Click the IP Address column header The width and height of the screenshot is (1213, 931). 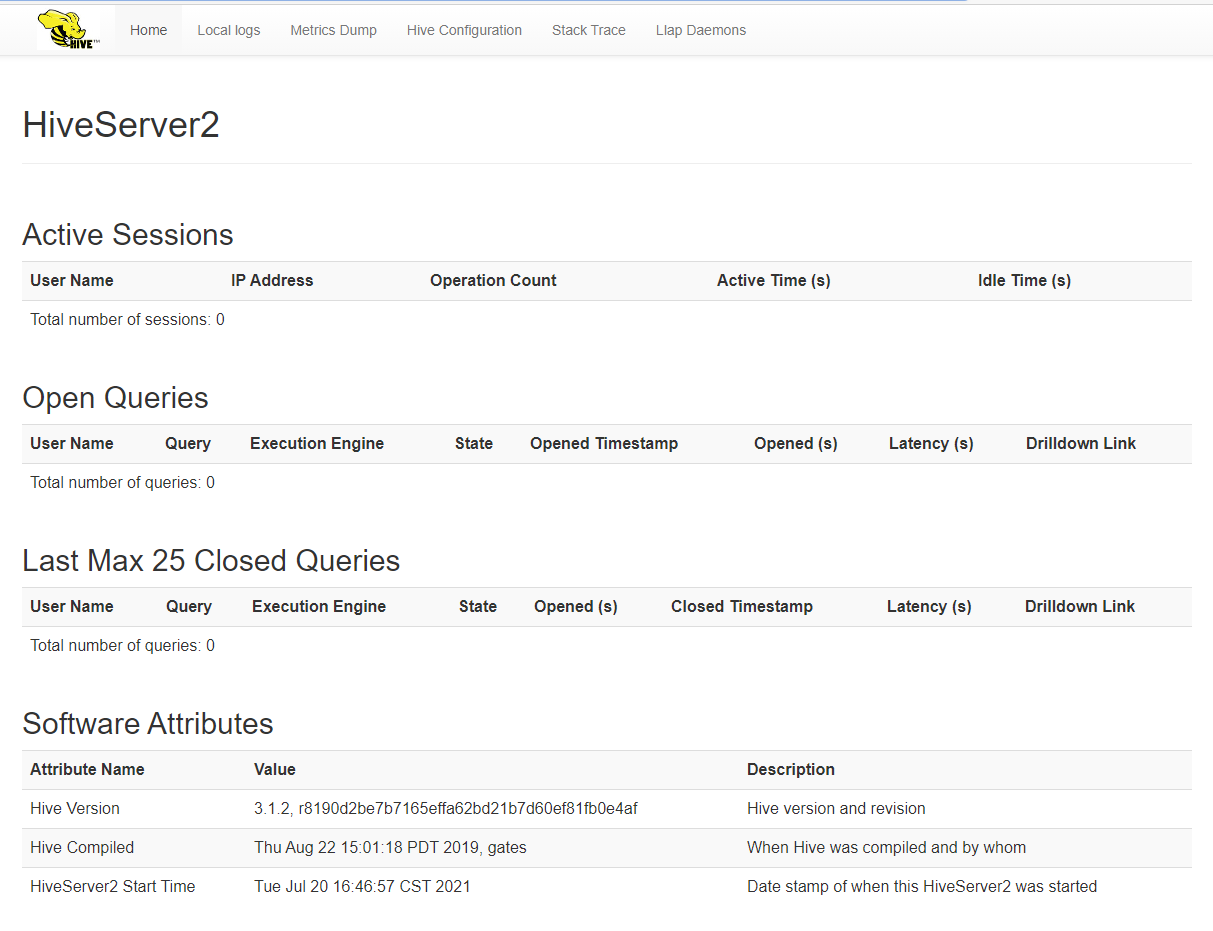[x=272, y=281]
